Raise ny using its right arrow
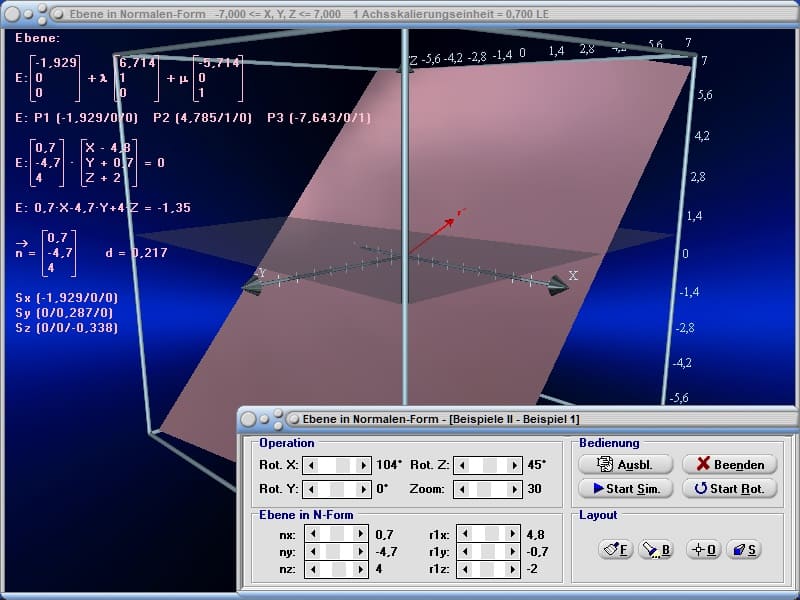Viewport: 800px width, 600px height. (360, 551)
